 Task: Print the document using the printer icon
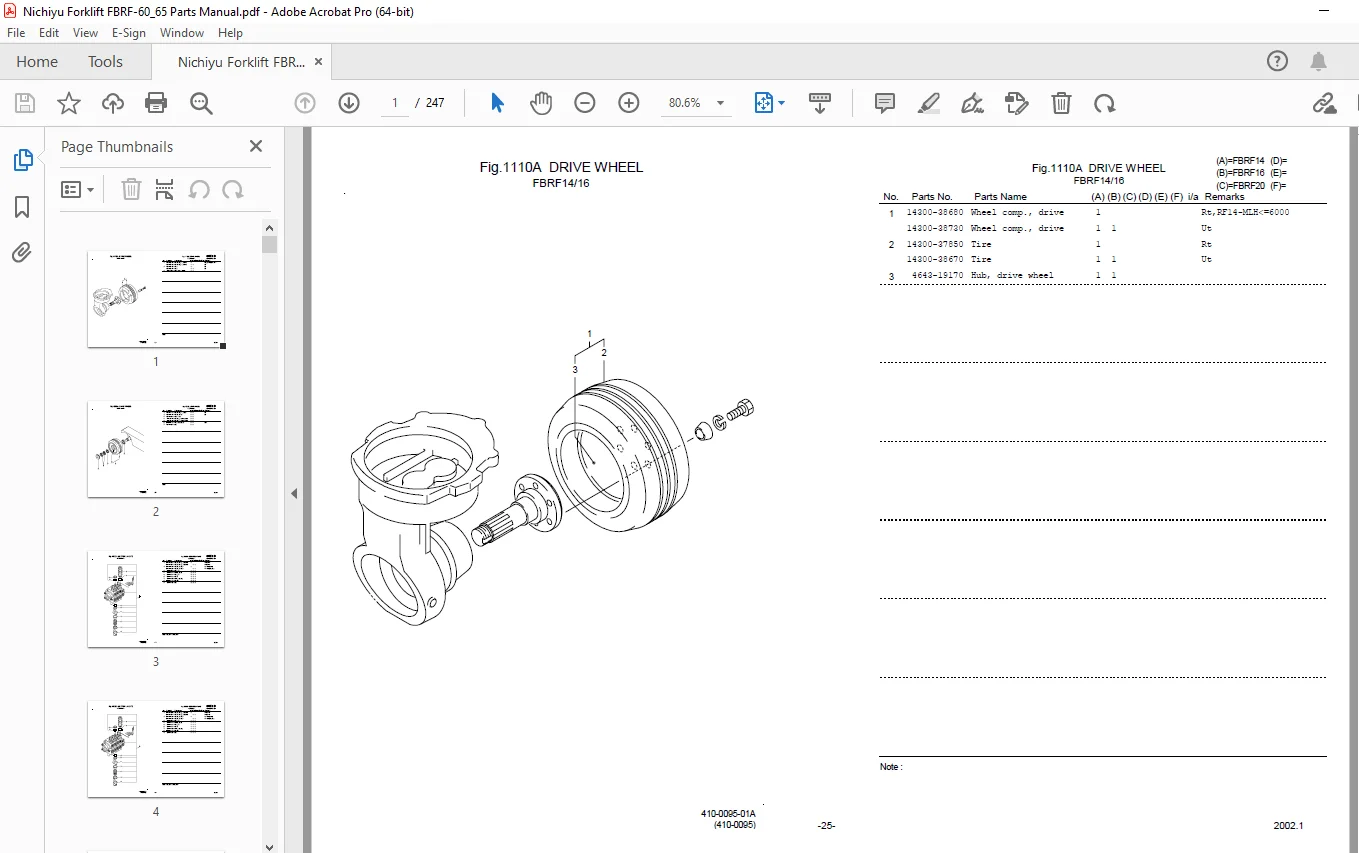coord(156,103)
